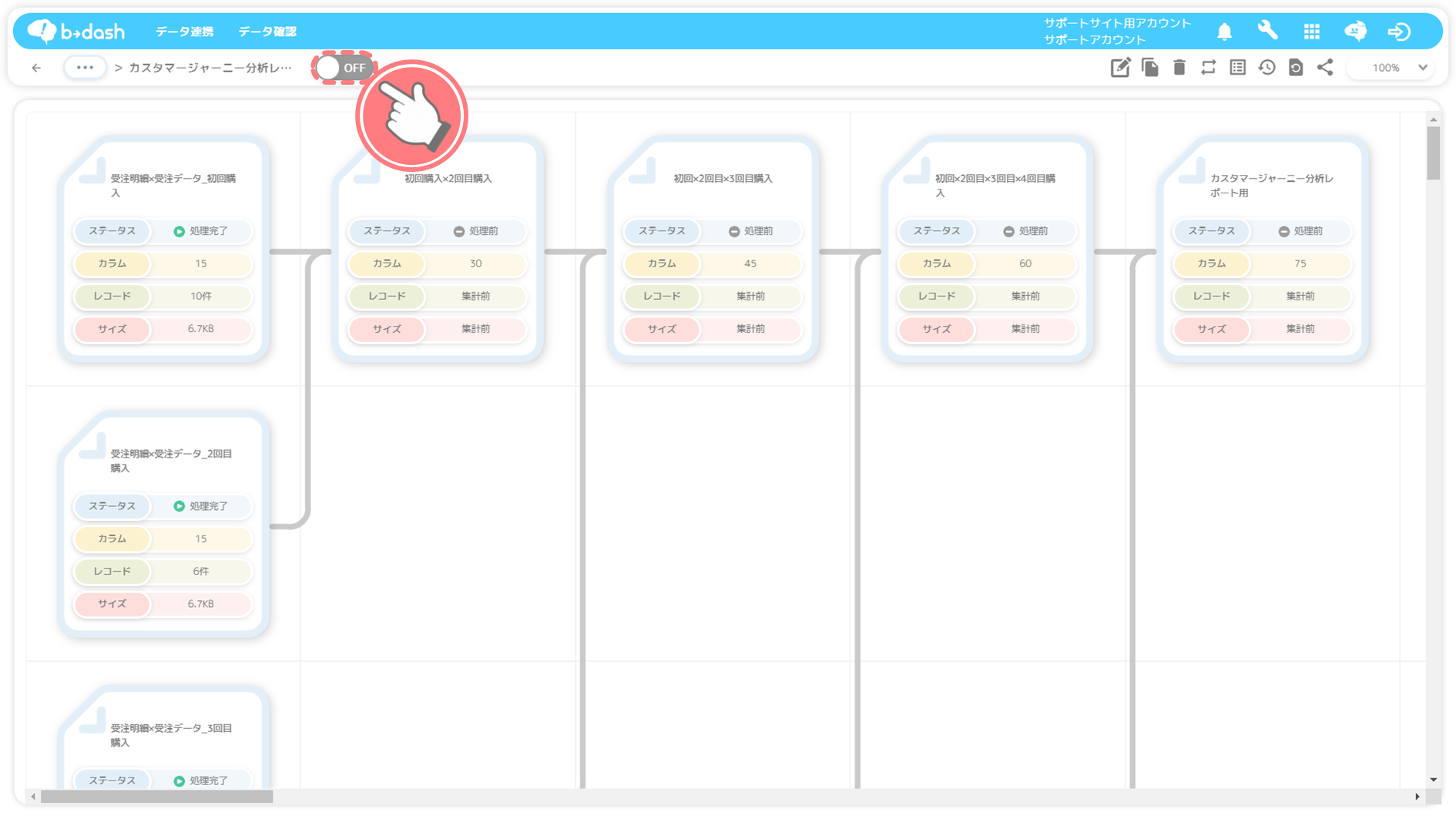Click カラム value 60
The image size is (1456, 819).
click(x=1025, y=263)
